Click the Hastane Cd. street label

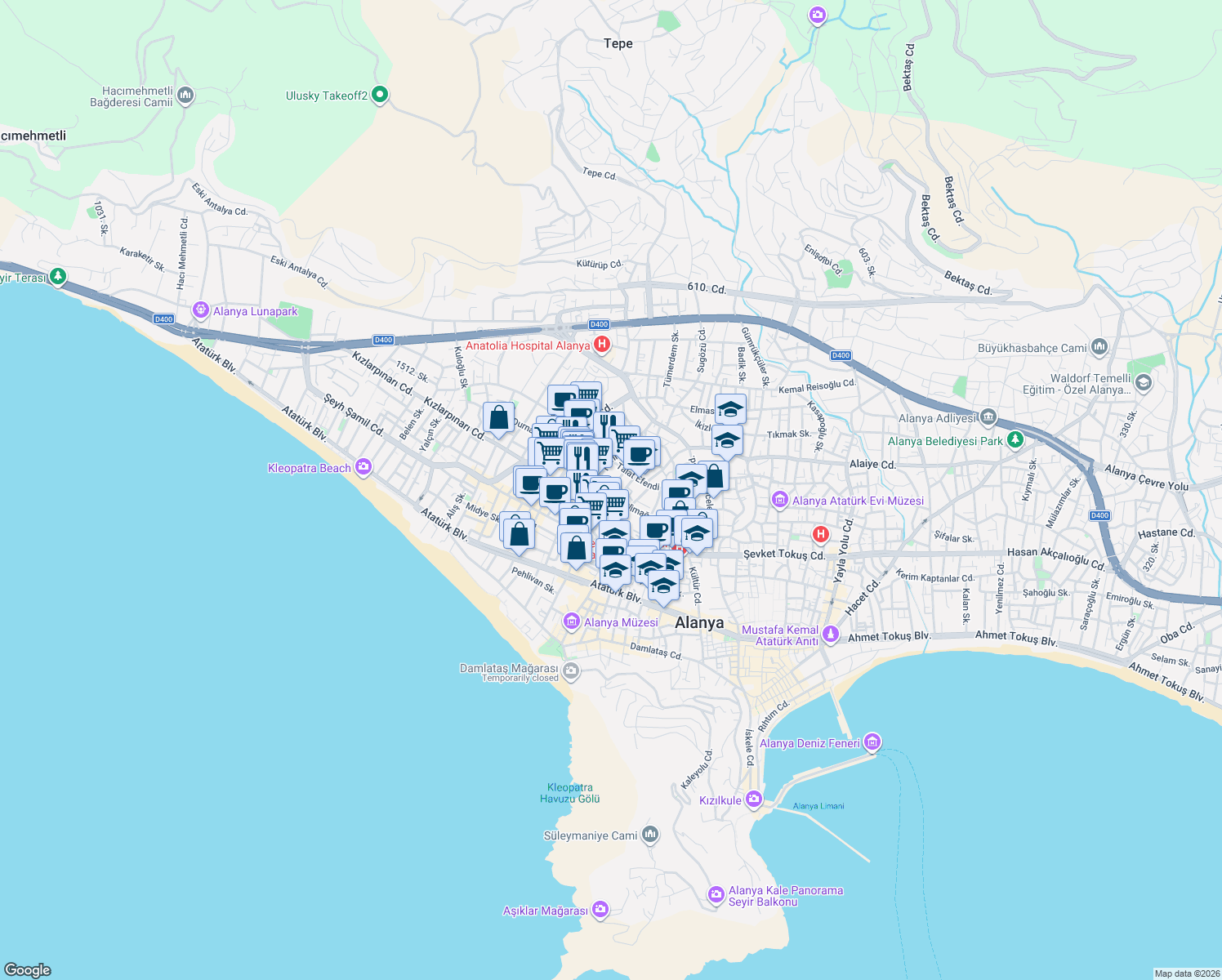pos(1166,533)
